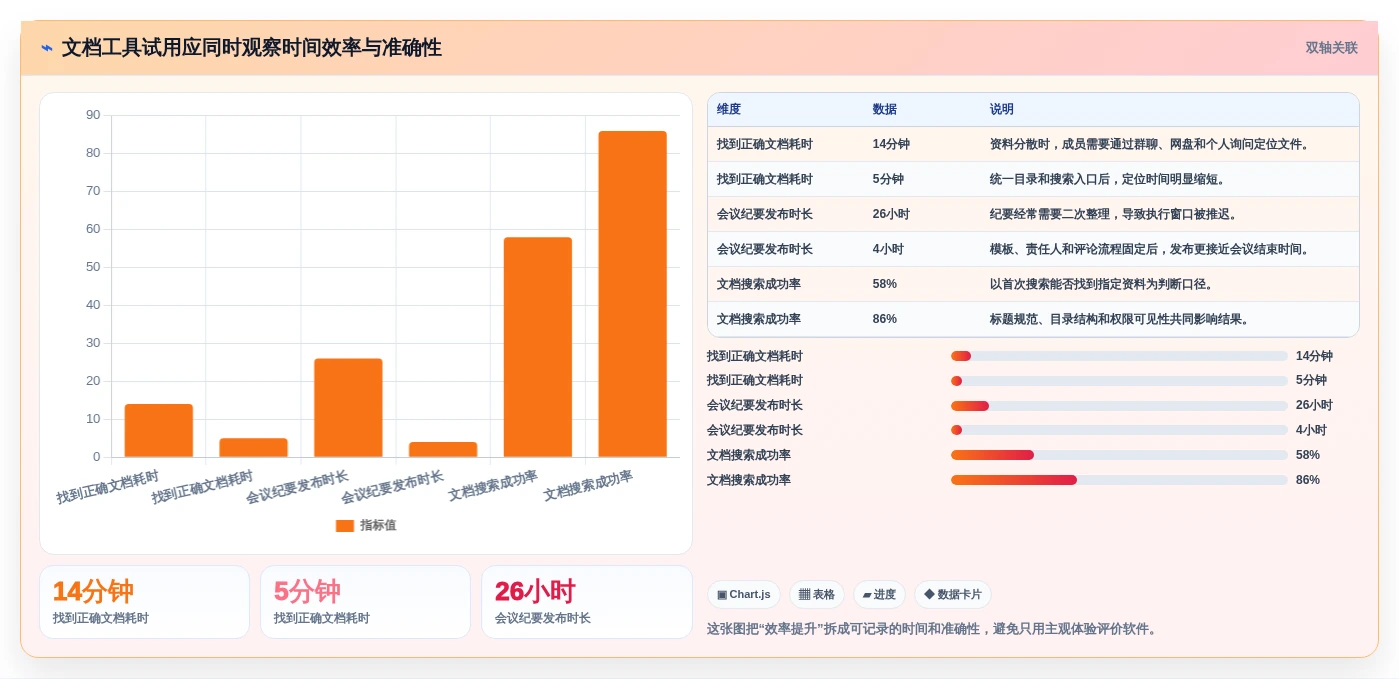The height and width of the screenshot is (679, 1399).
Task: Click the chart bar with value 4
Action: tap(443, 450)
